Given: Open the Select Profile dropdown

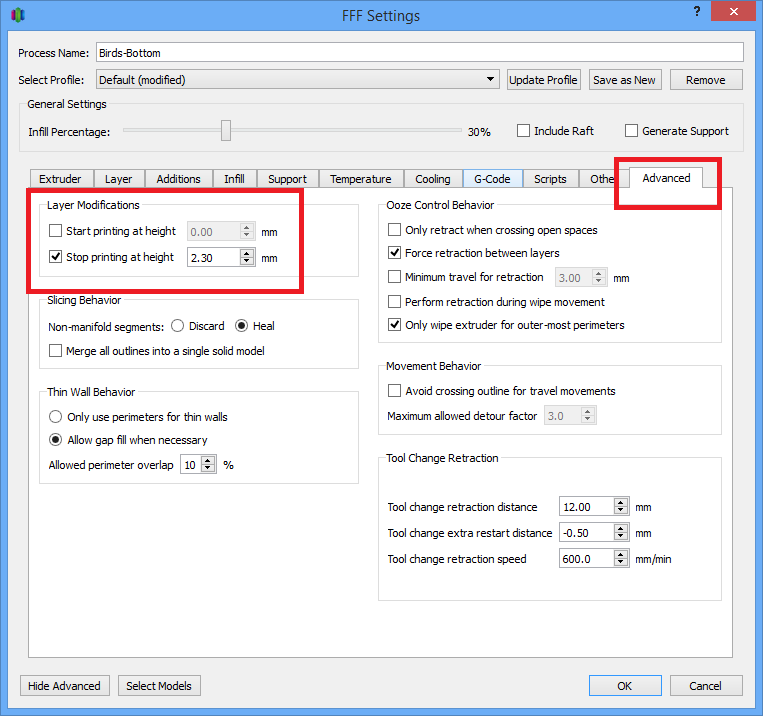Looking at the screenshot, I should pos(298,80).
